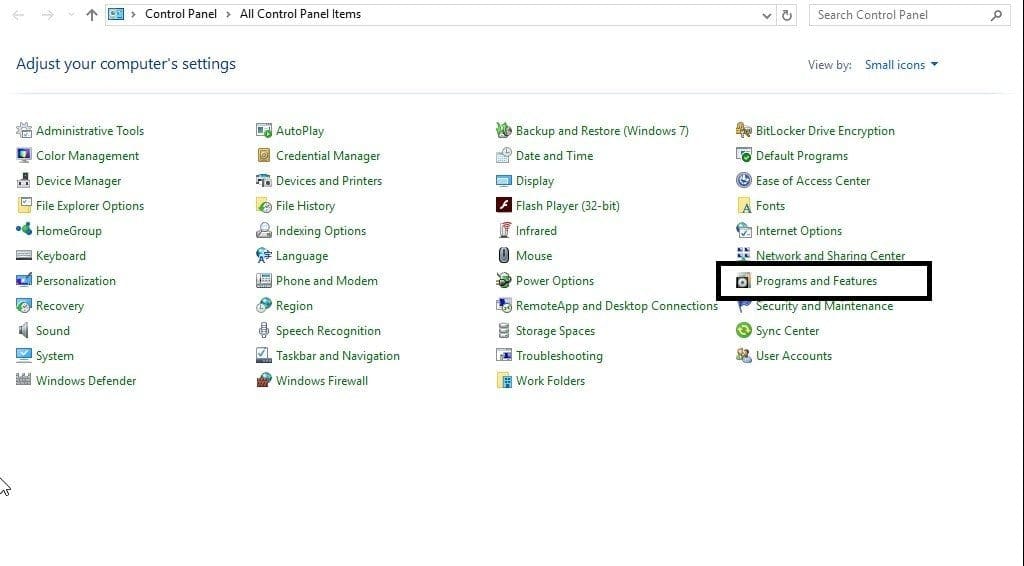Image resolution: width=1024 pixels, height=566 pixels.
Task: Click the Back navigation arrow
Action: pyautogui.click(x=18, y=14)
